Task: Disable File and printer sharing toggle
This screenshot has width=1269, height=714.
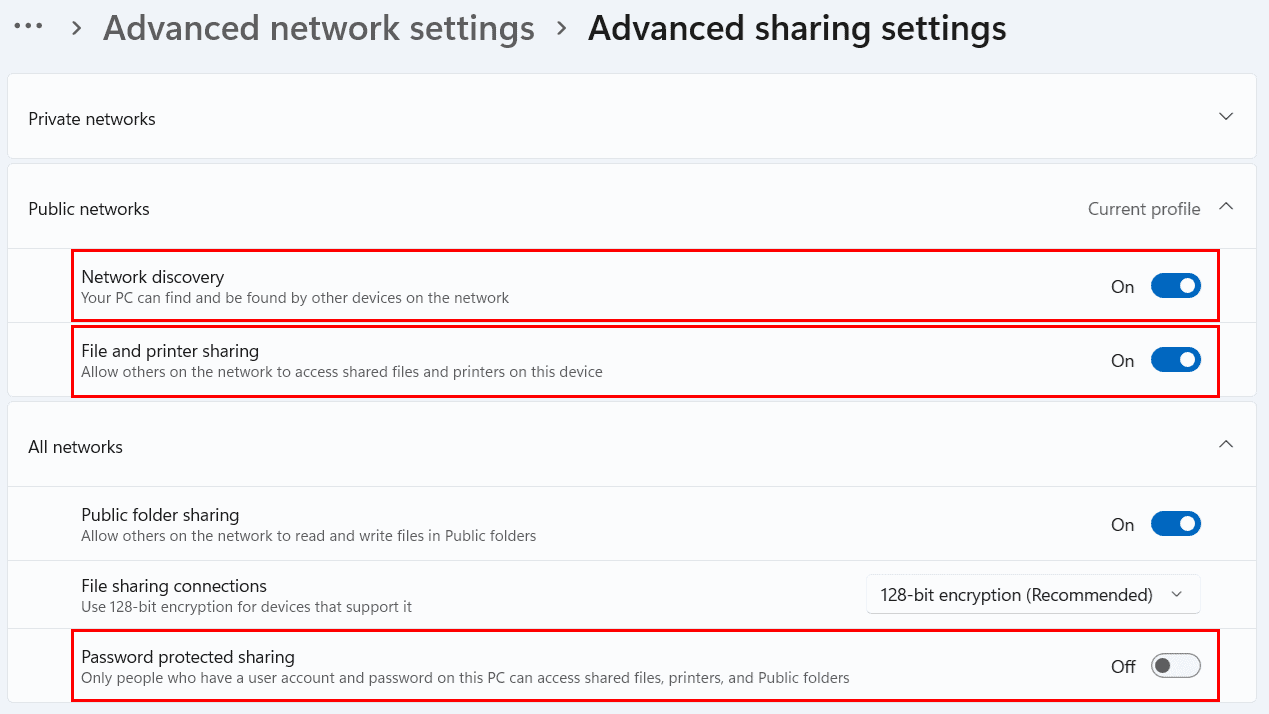Action: pyautogui.click(x=1176, y=360)
